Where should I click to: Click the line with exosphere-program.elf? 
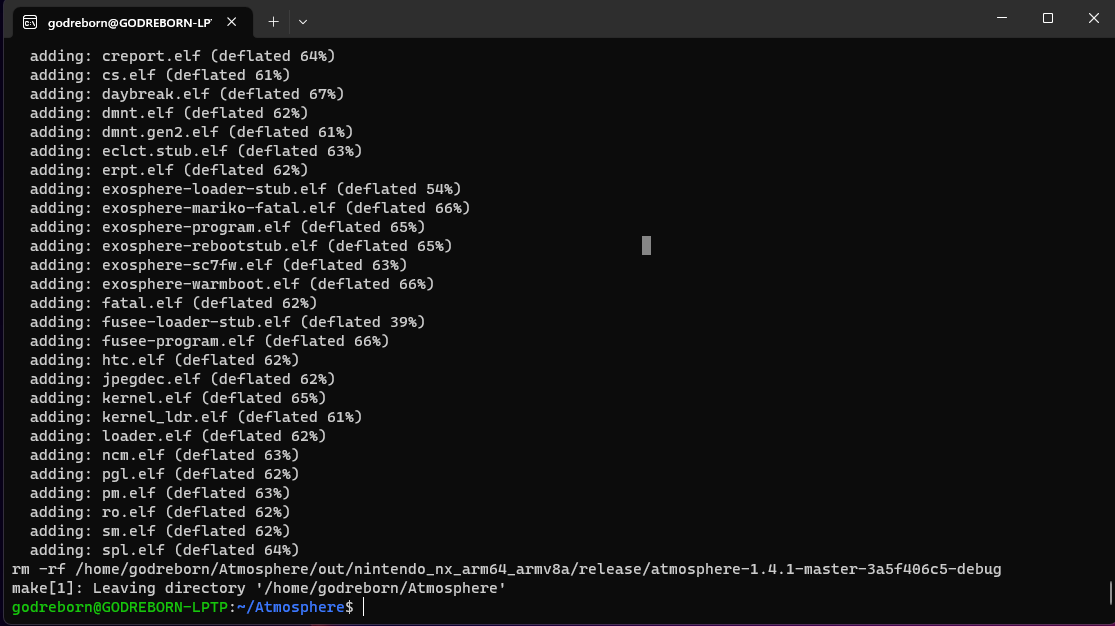(228, 227)
